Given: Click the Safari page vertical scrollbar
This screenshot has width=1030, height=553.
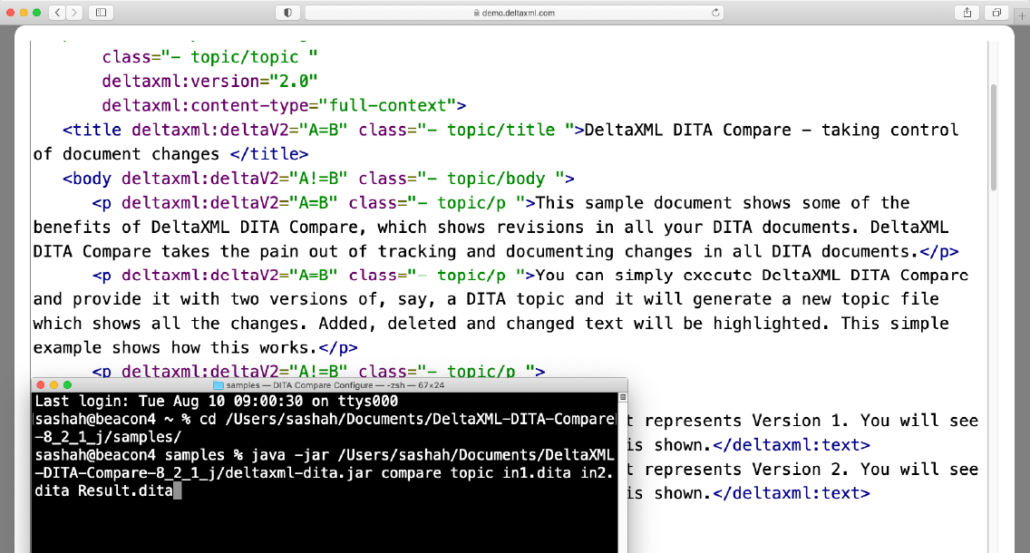Looking at the screenshot, I should [993, 137].
